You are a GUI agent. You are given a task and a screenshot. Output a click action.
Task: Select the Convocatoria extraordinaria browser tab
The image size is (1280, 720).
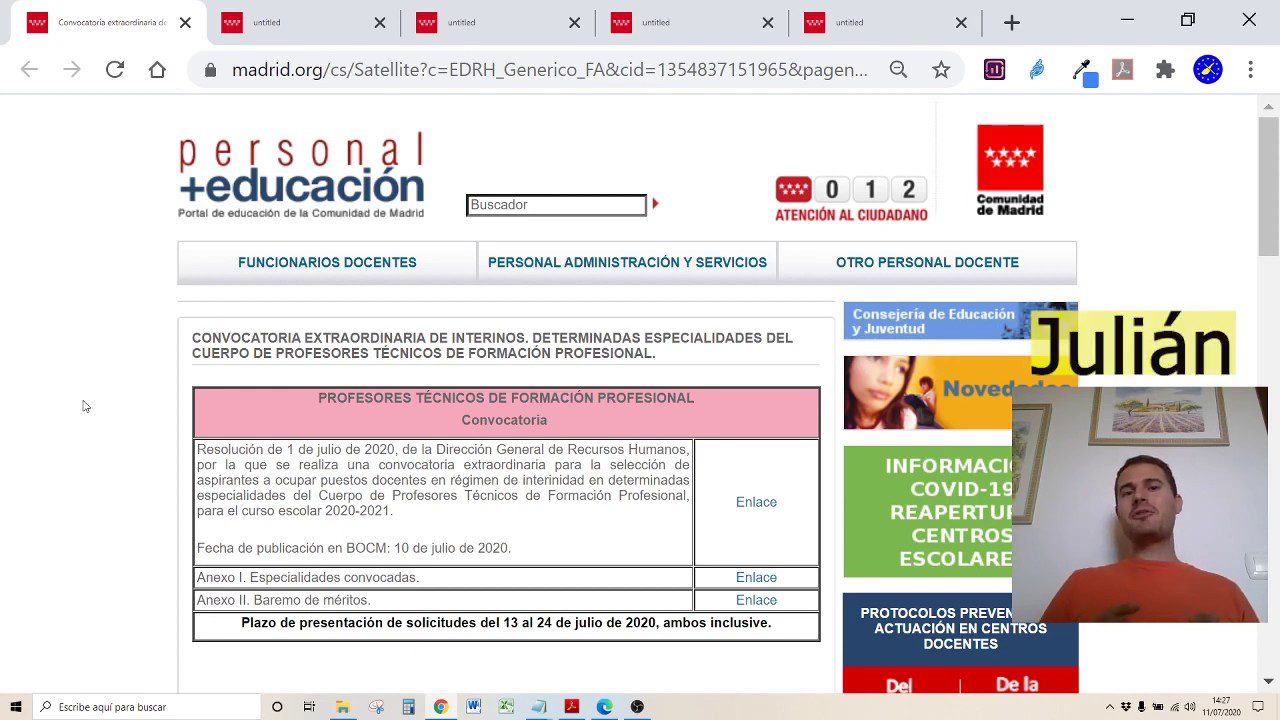click(108, 22)
